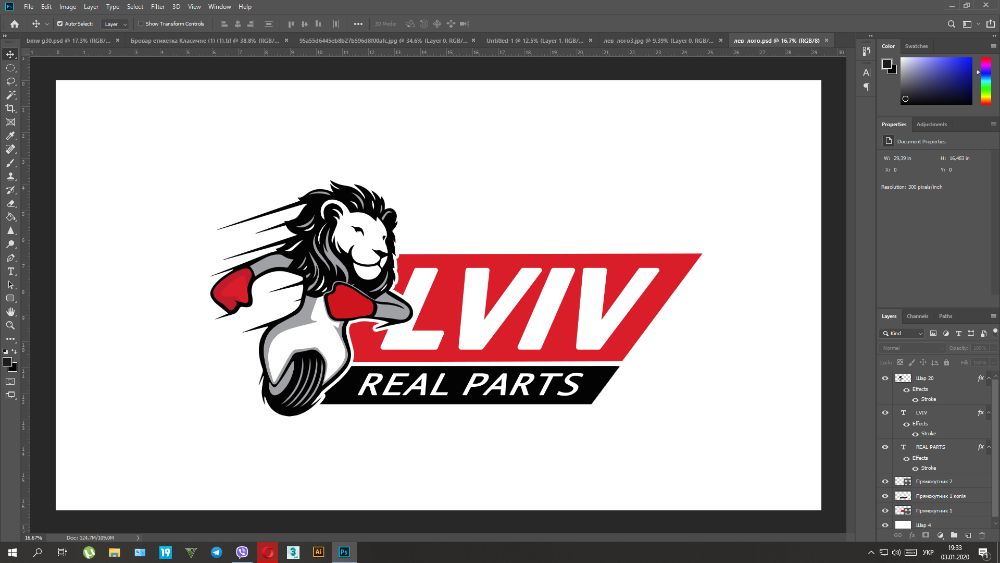Screen dimensions: 1000x563
Task: Switch to the Adjustments tab
Action: click(x=932, y=124)
